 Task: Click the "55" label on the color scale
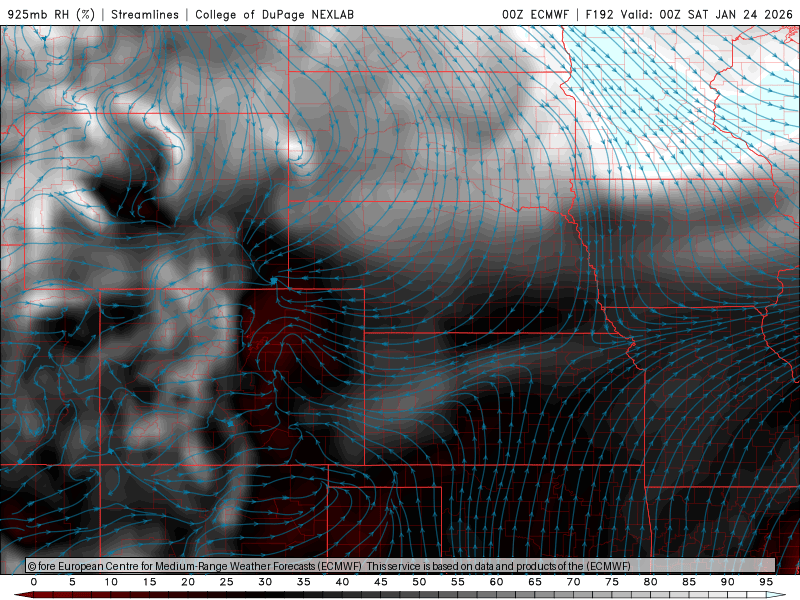[458, 582]
